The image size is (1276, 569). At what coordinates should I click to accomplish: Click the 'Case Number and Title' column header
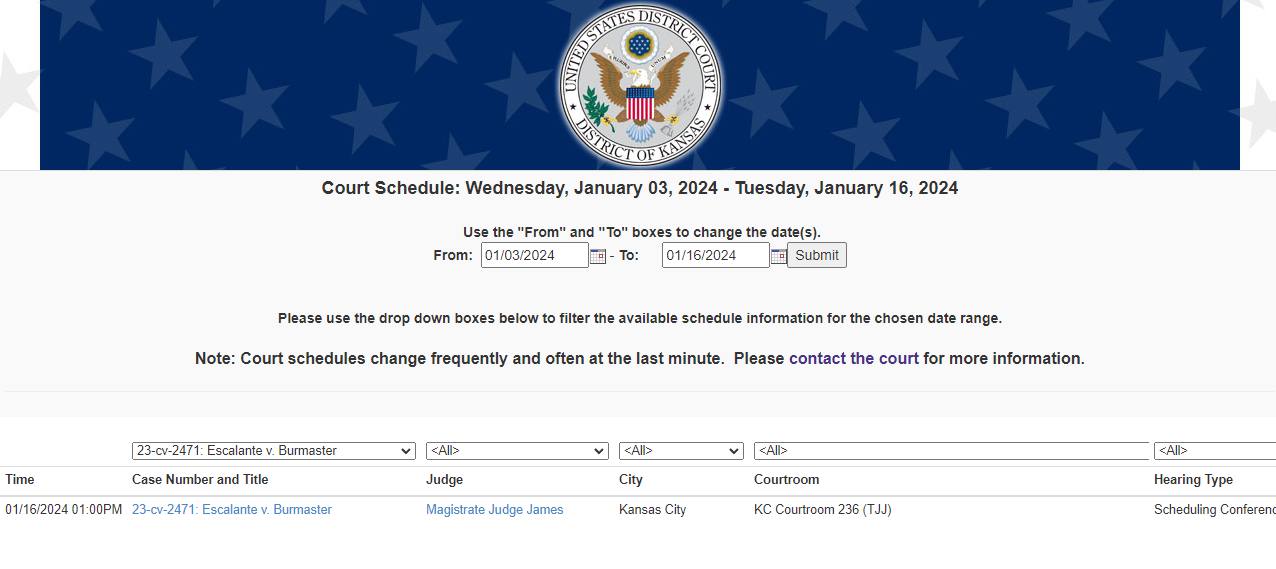[x=200, y=480]
